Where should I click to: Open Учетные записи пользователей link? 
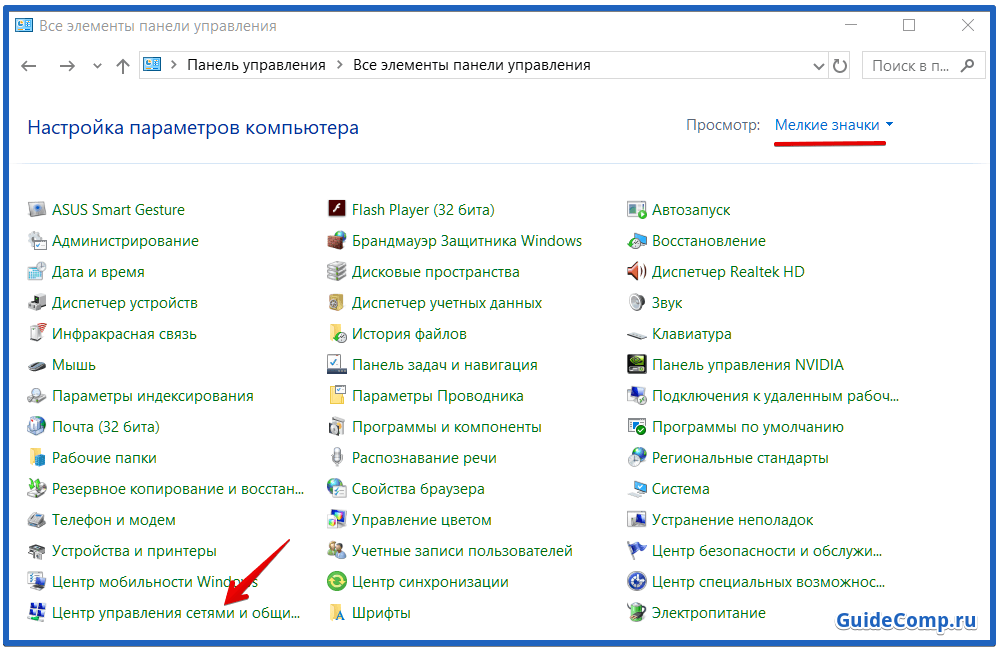coord(462,550)
